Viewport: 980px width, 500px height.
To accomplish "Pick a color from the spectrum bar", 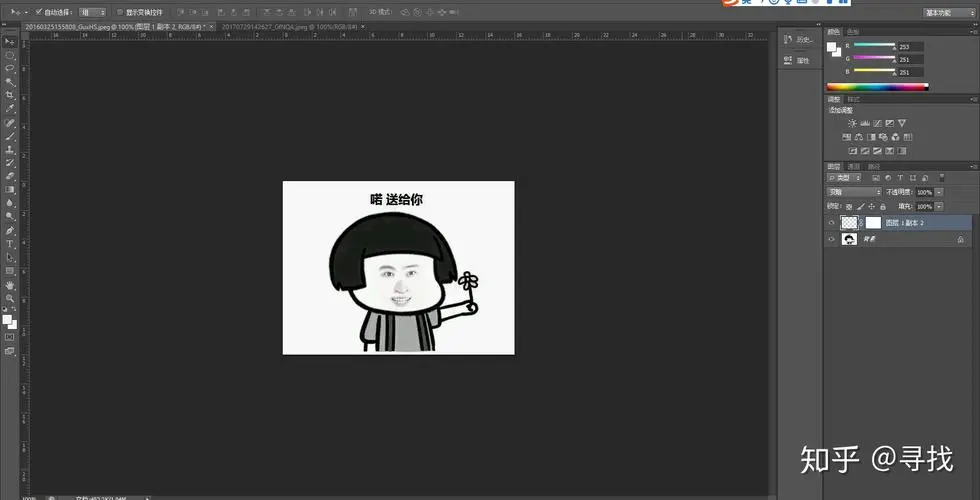I will click(x=877, y=87).
